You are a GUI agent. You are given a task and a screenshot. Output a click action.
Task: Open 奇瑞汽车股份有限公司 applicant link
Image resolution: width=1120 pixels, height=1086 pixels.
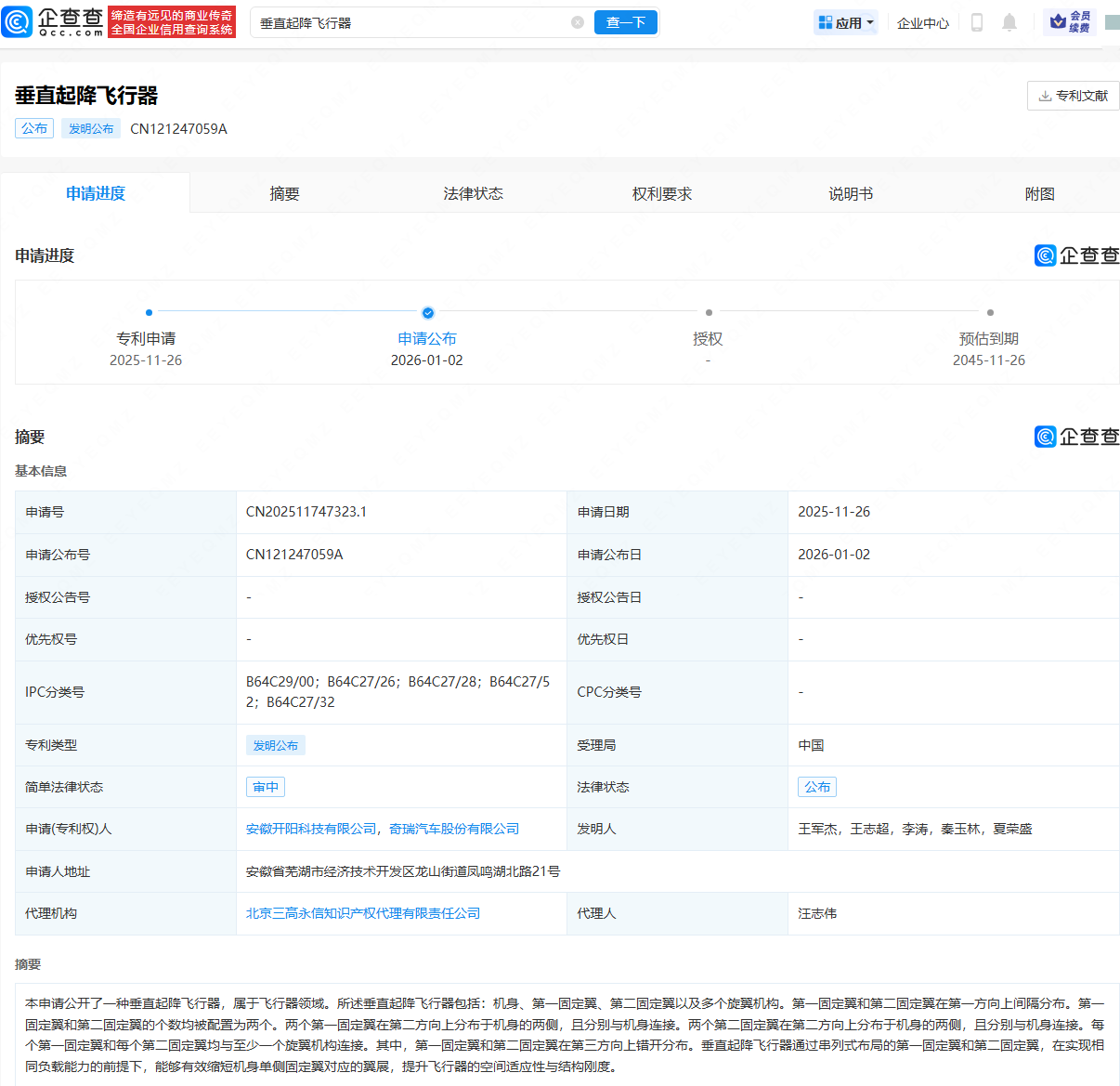[454, 829]
